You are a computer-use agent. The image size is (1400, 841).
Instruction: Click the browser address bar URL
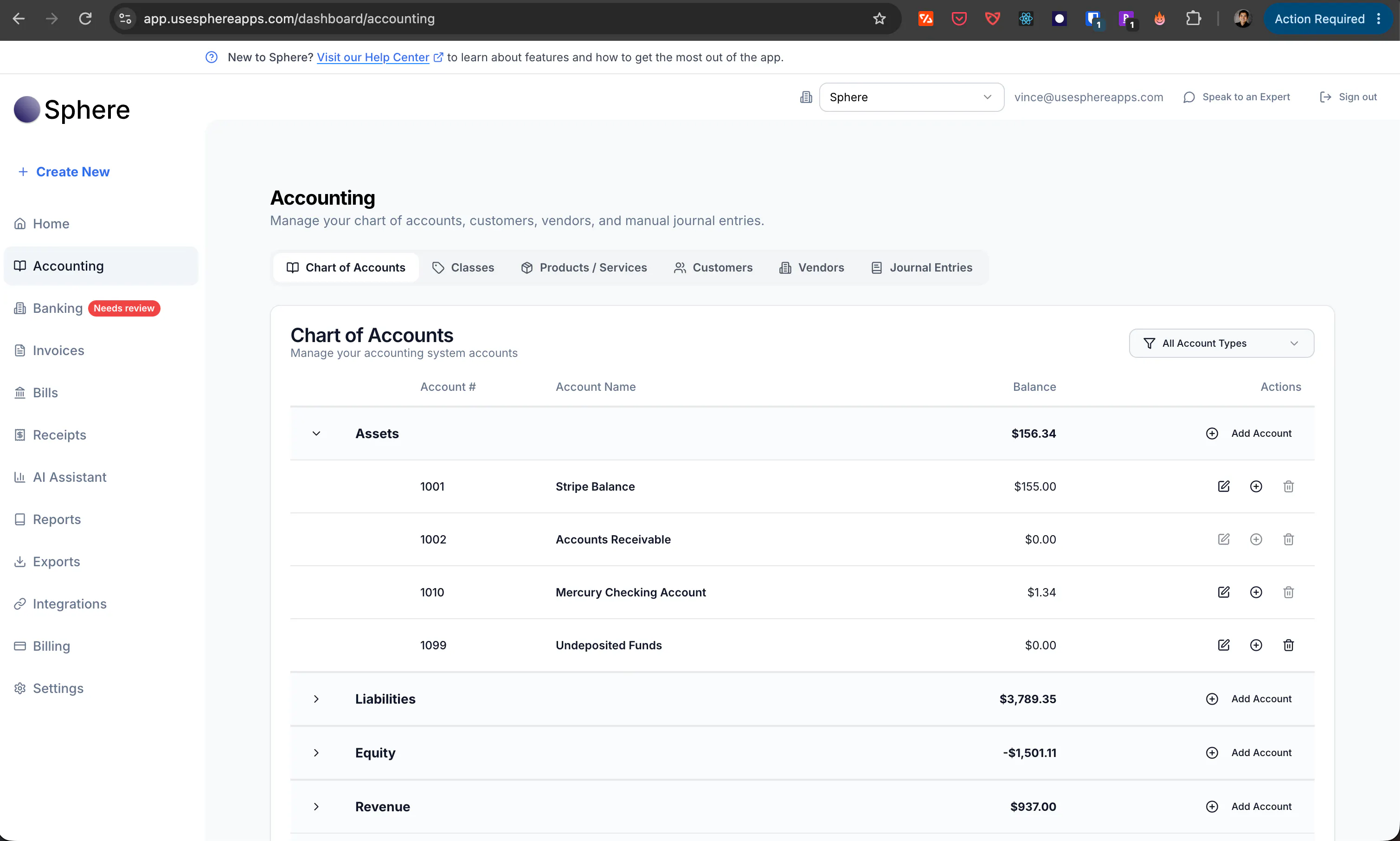[289, 19]
